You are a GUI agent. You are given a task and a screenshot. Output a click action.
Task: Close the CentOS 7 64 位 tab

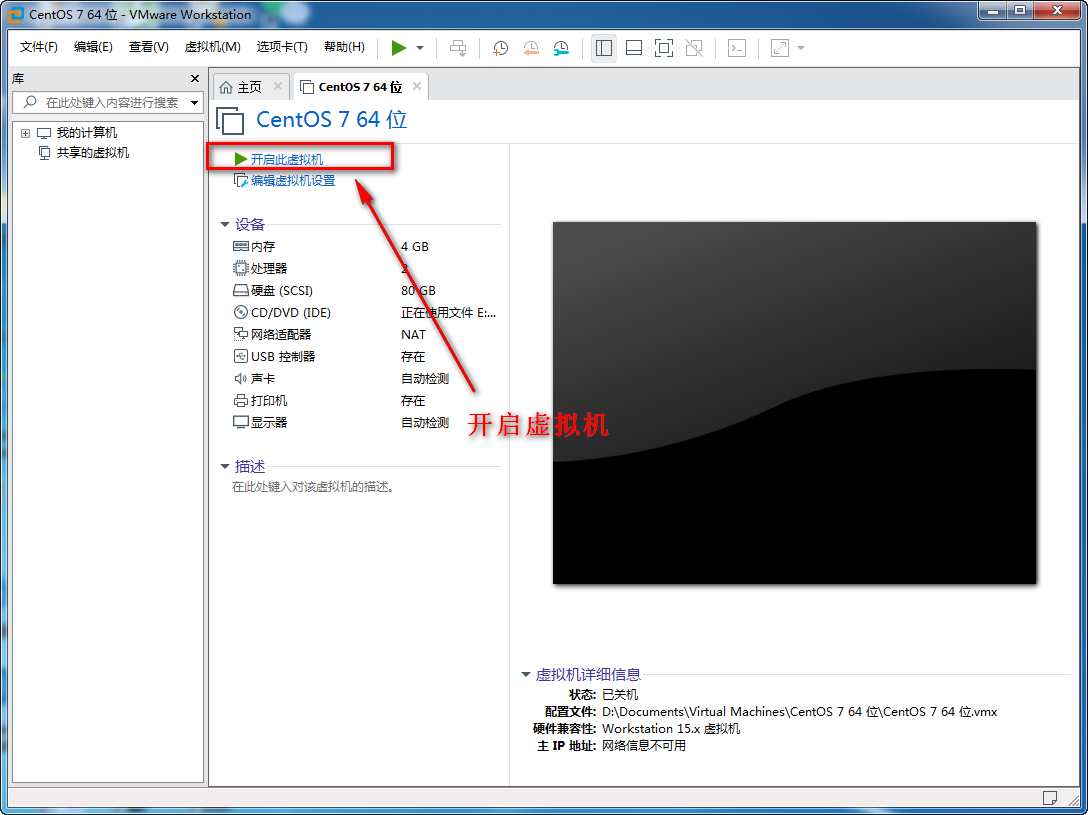[x=417, y=86]
